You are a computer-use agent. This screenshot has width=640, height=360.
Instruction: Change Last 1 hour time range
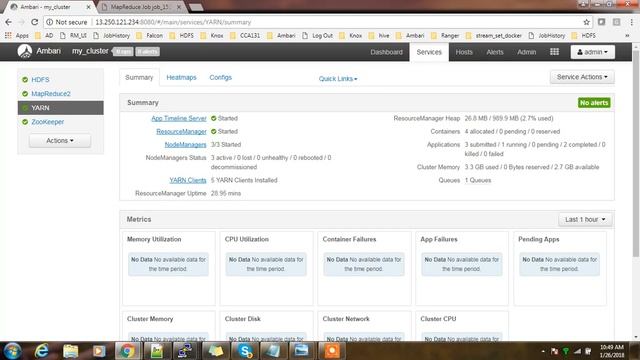coord(585,219)
